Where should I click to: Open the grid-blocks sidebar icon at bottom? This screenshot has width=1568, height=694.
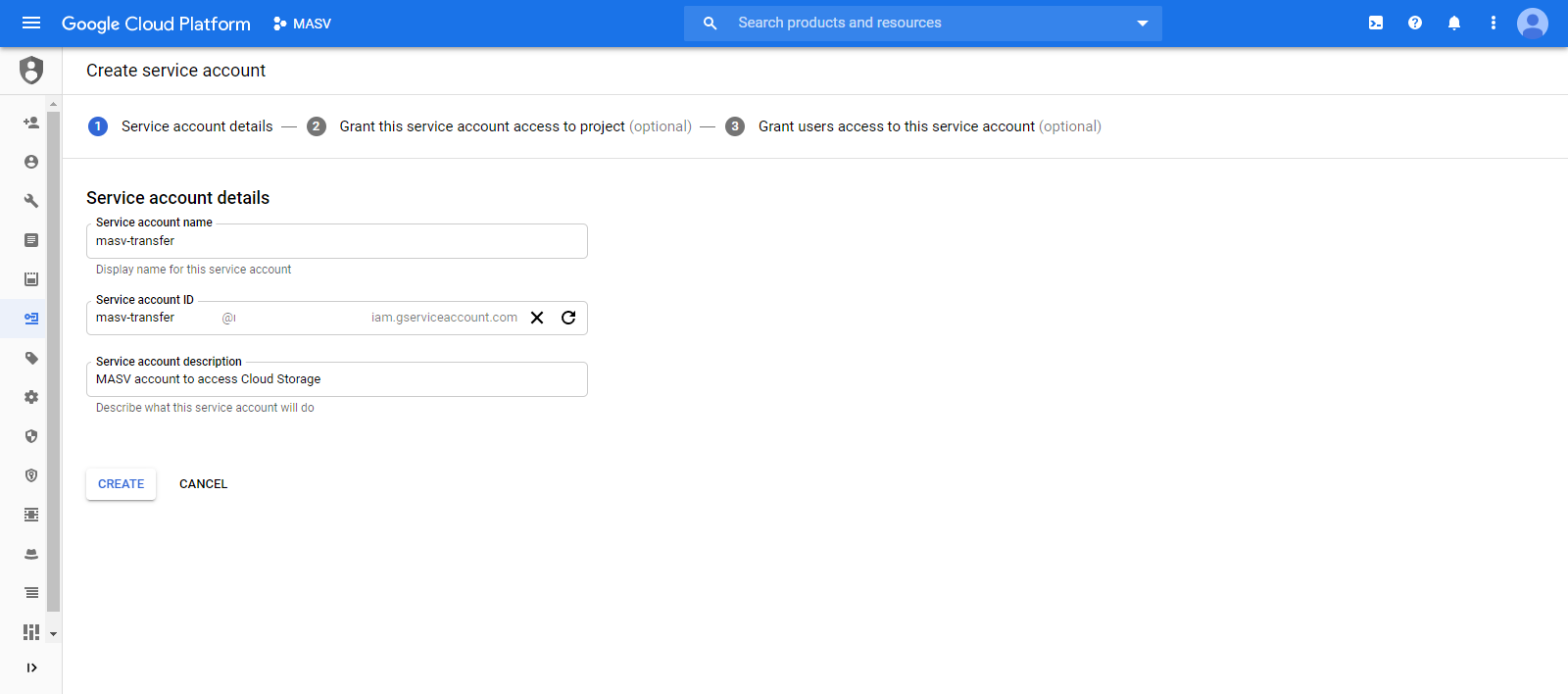(31, 632)
